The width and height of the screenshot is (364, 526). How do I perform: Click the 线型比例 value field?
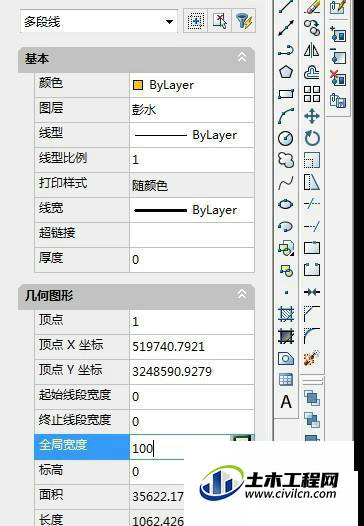tap(192, 160)
